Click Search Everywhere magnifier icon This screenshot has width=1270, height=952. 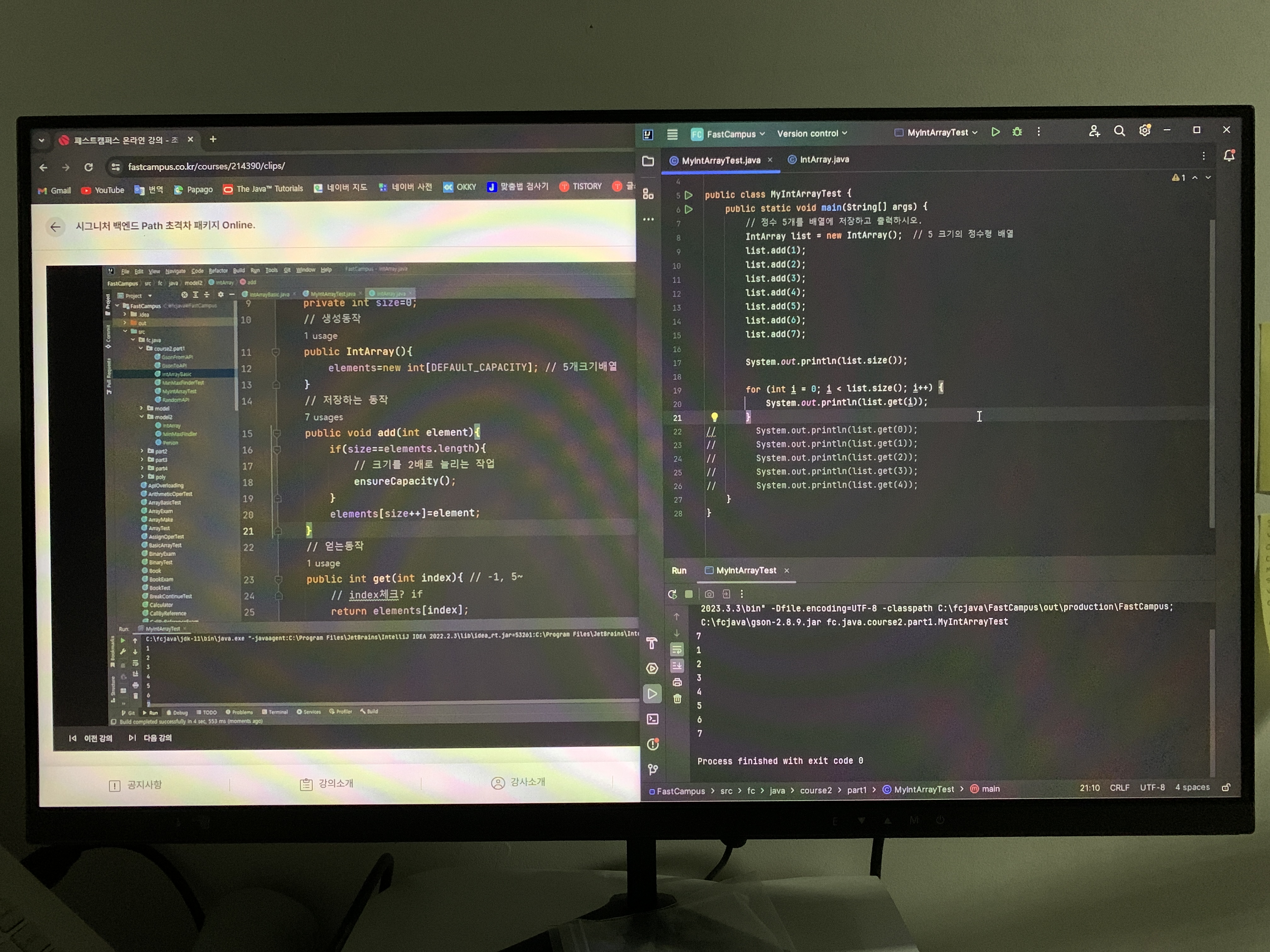point(1119,131)
